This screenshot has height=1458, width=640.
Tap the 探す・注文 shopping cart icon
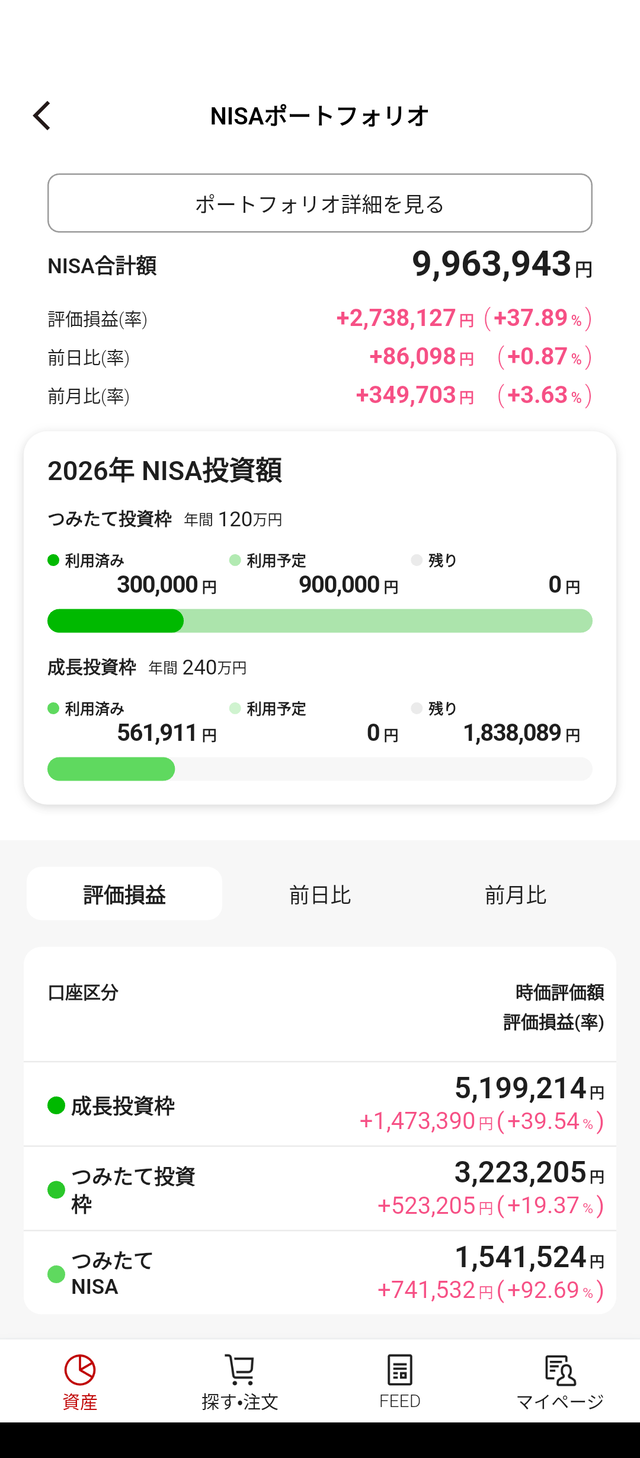coord(240,1368)
